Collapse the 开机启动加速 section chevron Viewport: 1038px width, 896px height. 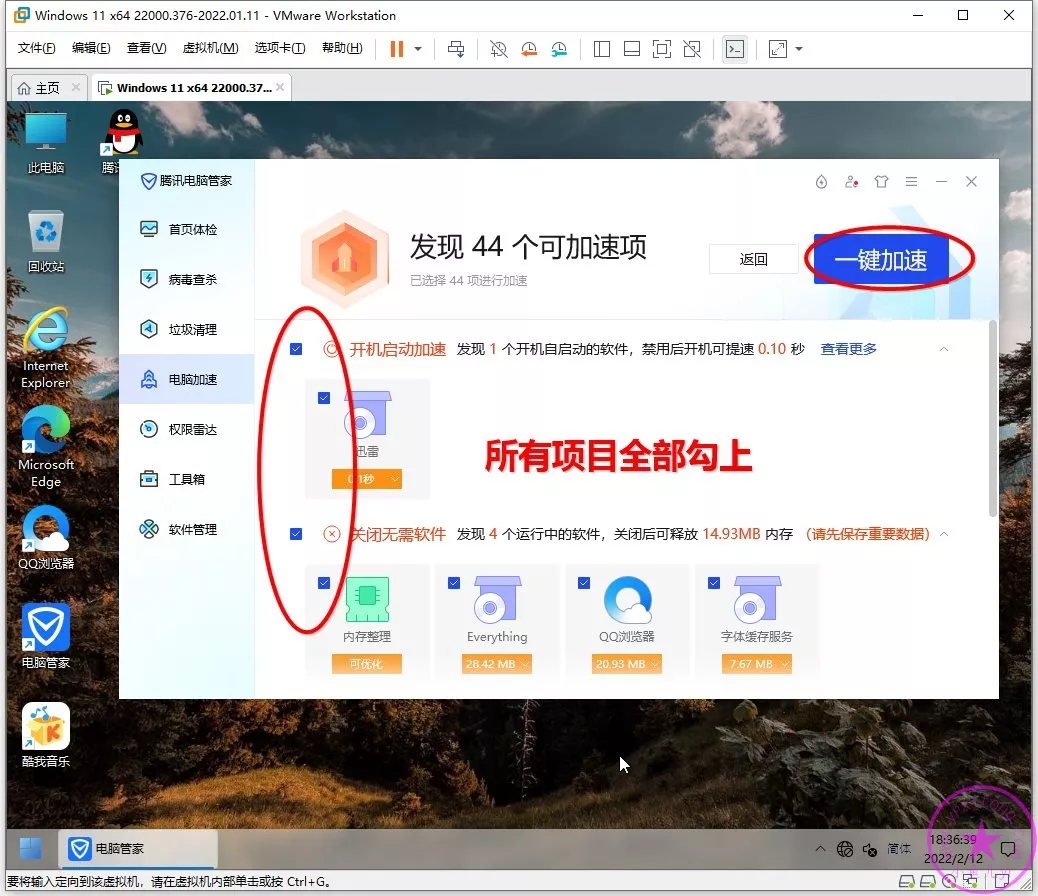click(942, 349)
